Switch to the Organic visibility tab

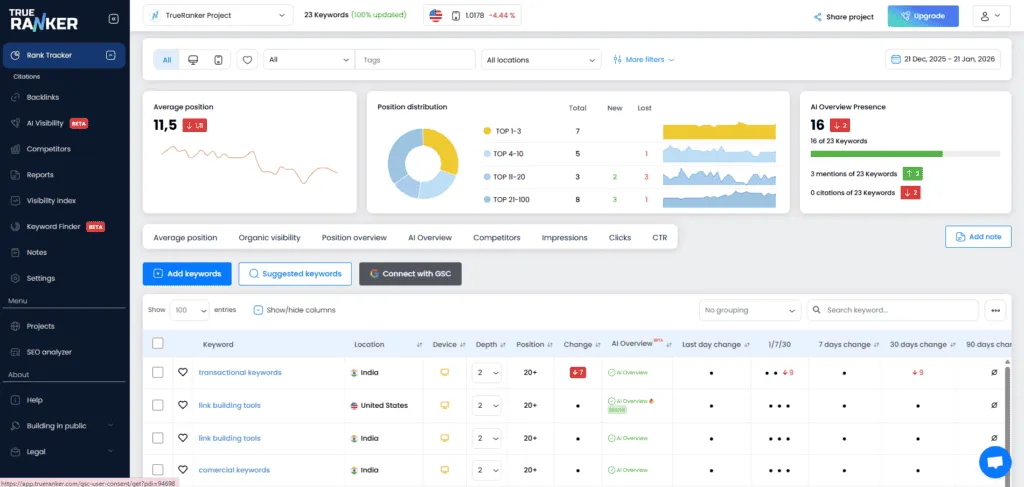pyautogui.click(x=270, y=238)
